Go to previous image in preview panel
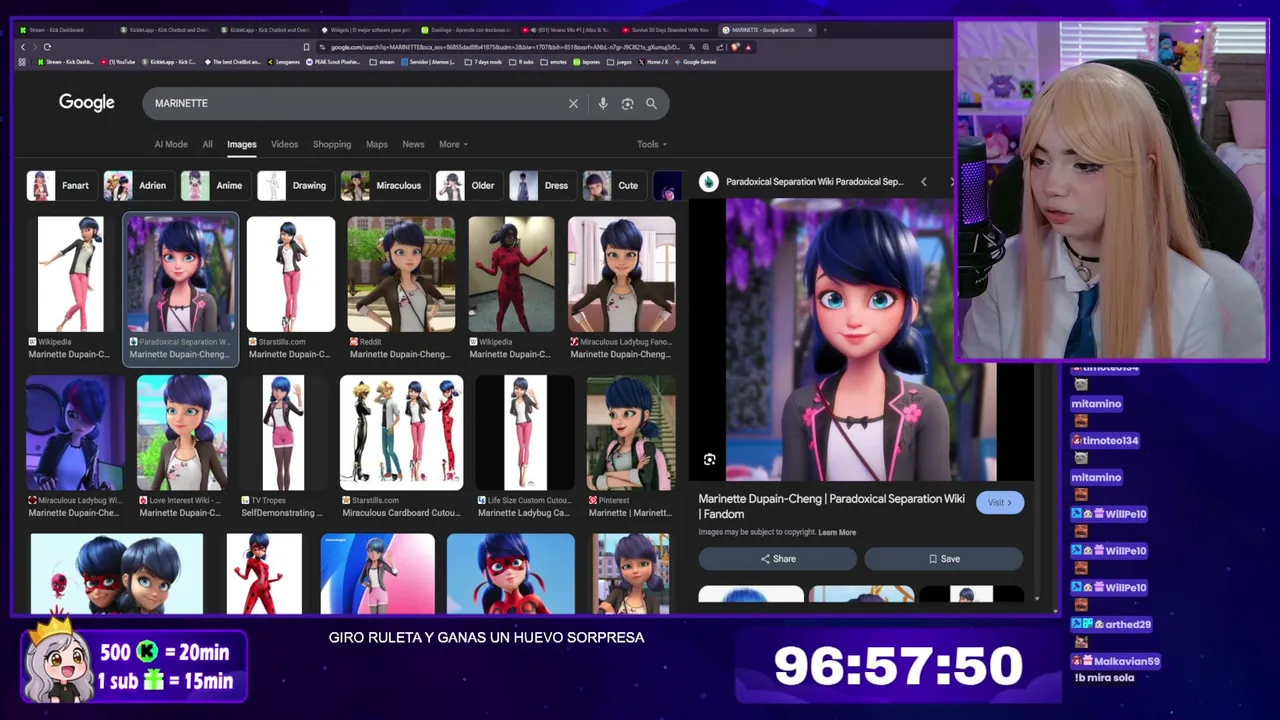 (923, 182)
